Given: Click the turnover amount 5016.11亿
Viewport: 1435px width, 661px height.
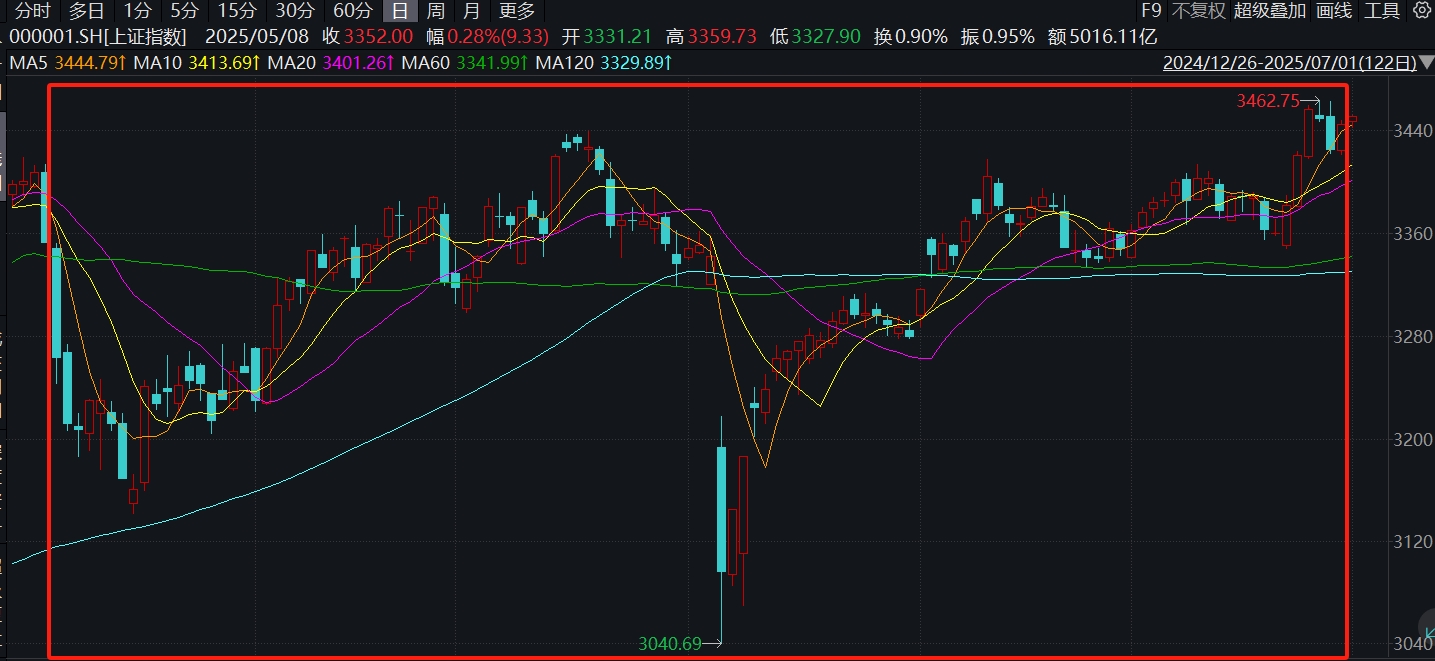Looking at the screenshot, I should point(1113,37).
